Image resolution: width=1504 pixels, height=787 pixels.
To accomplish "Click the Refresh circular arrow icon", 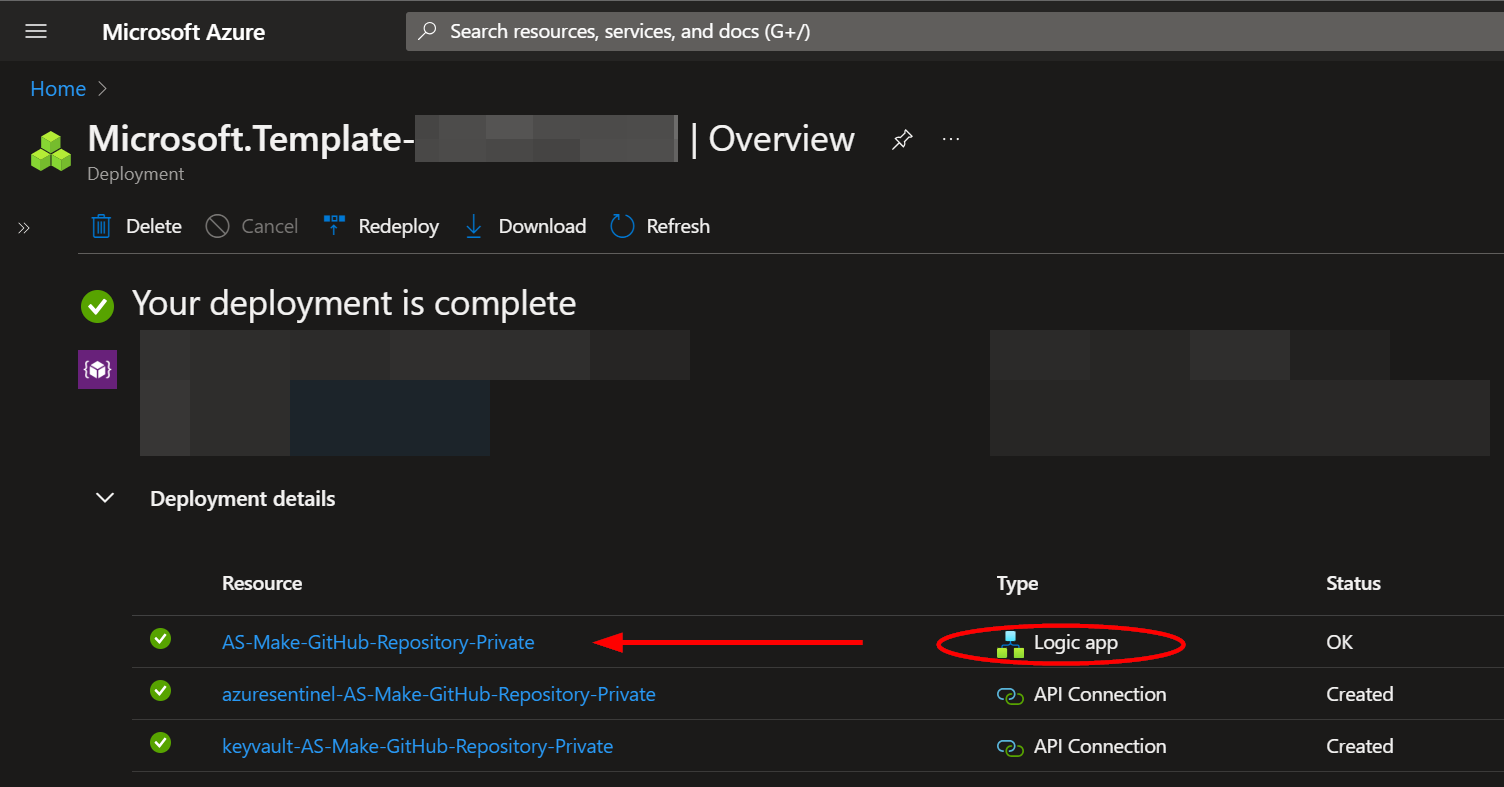I will pos(622,226).
